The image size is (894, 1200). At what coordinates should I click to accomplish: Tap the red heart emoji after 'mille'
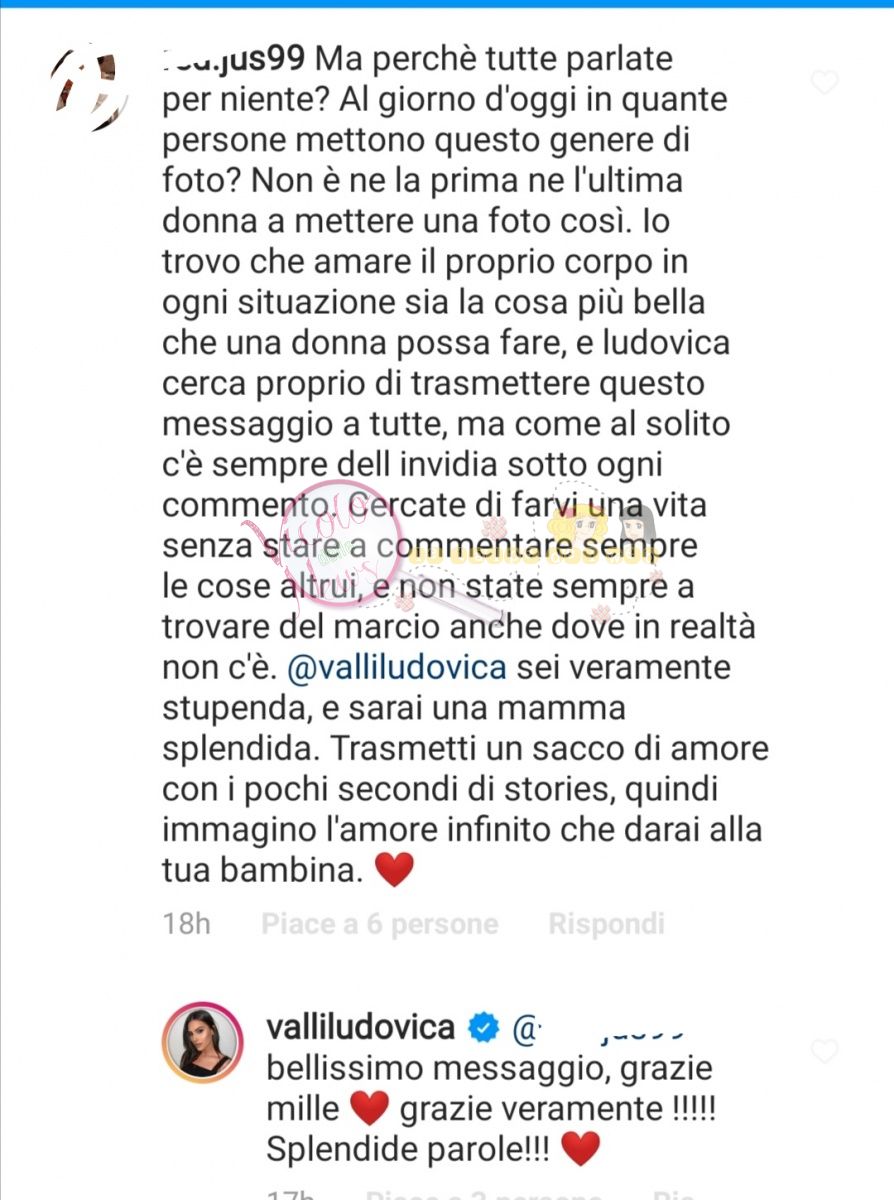(371, 1108)
